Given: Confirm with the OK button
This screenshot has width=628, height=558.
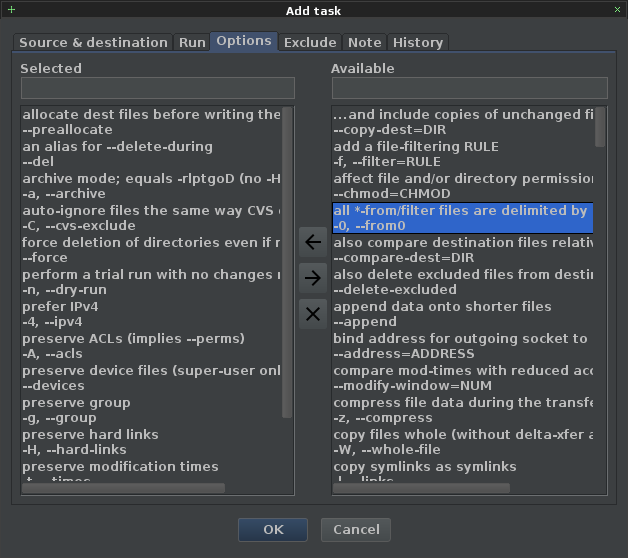Looking at the screenshot, I should coord(273,530).
